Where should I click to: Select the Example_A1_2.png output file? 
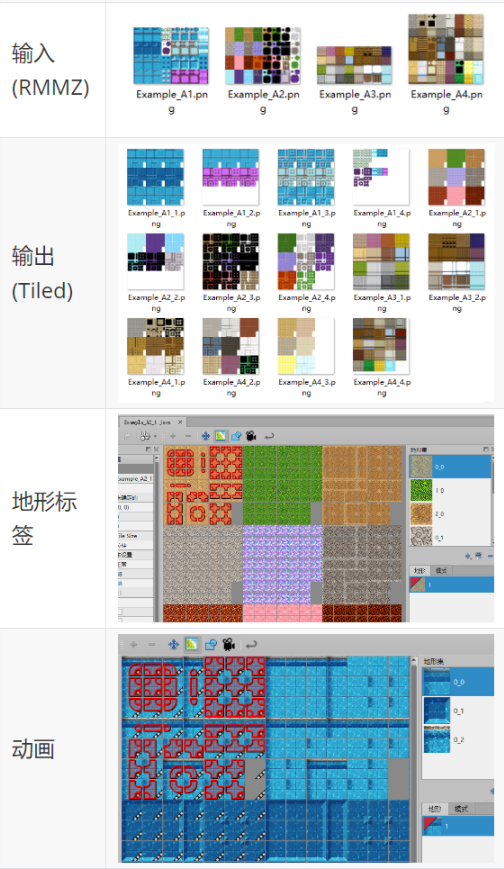[231, 177]
